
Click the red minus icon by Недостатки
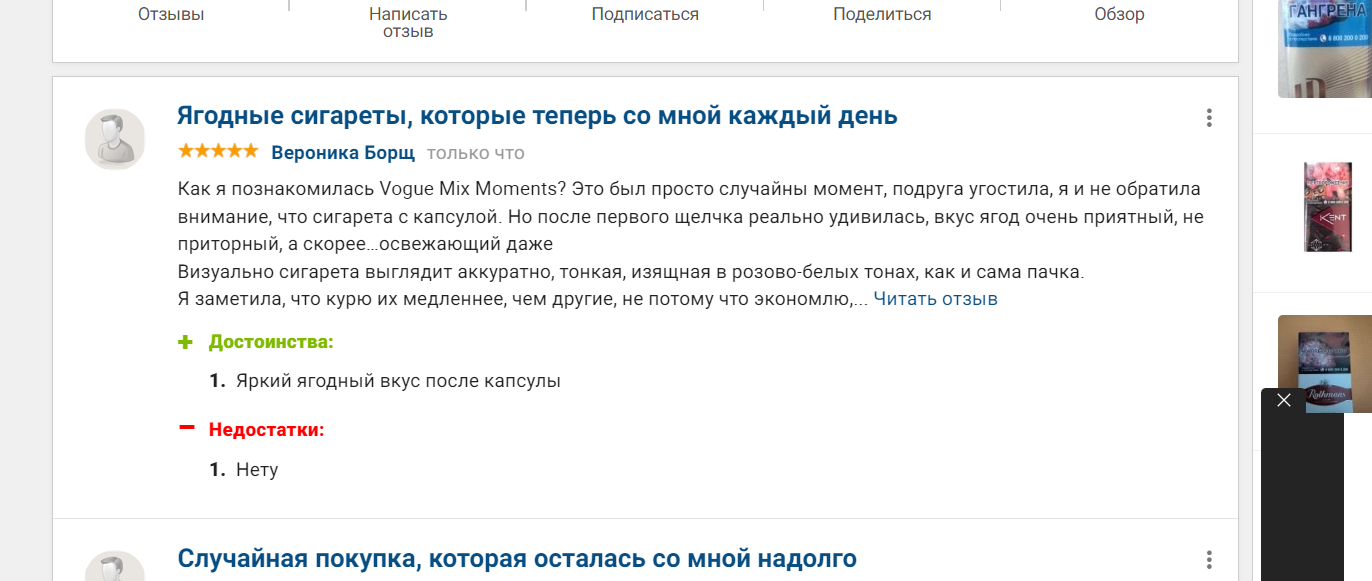tap(186, 427)
